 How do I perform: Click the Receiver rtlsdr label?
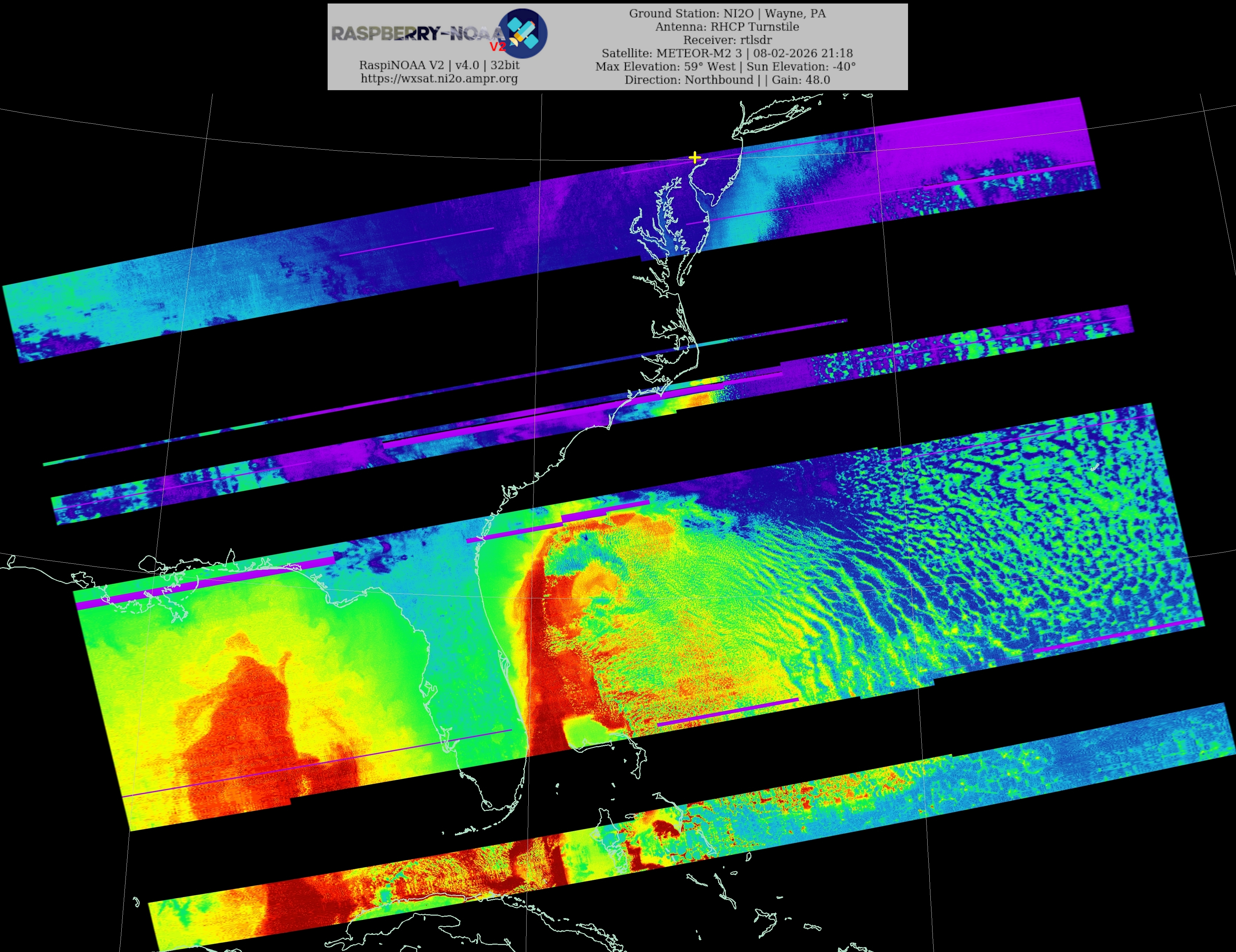coord(727,39)
